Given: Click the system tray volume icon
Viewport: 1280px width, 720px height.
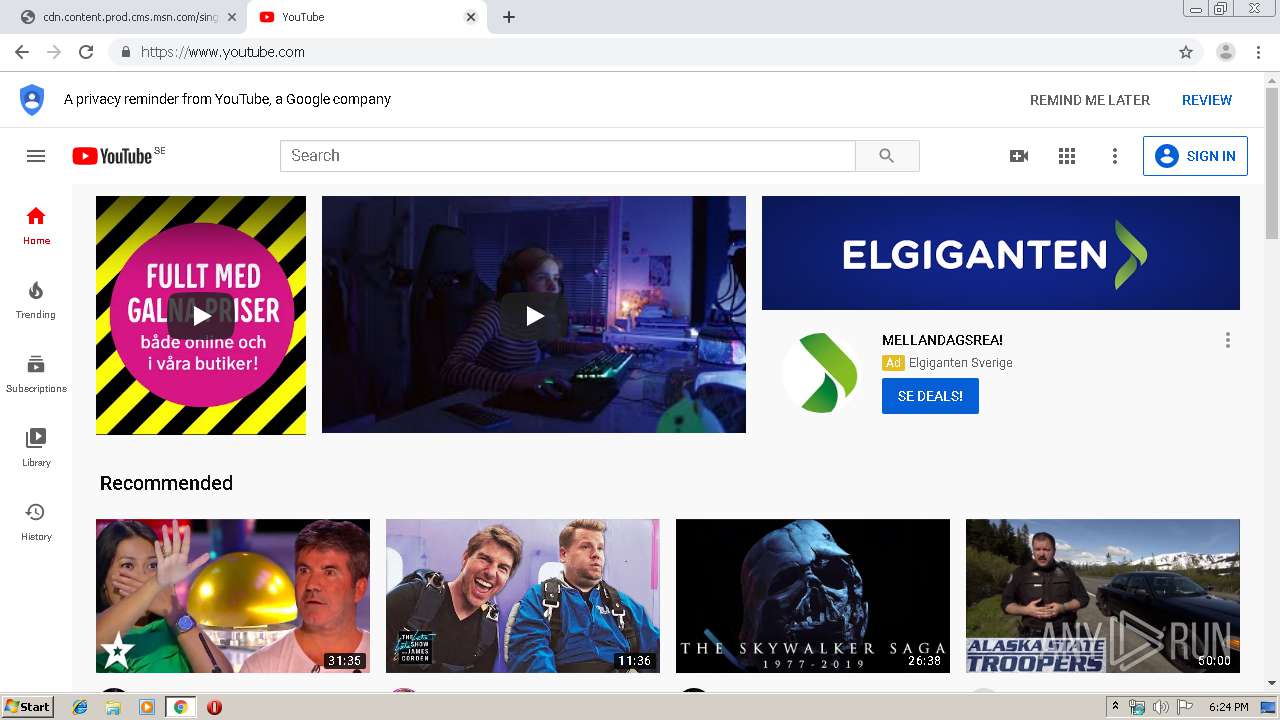Looking at the screenshot, I should coord(1161,707).
